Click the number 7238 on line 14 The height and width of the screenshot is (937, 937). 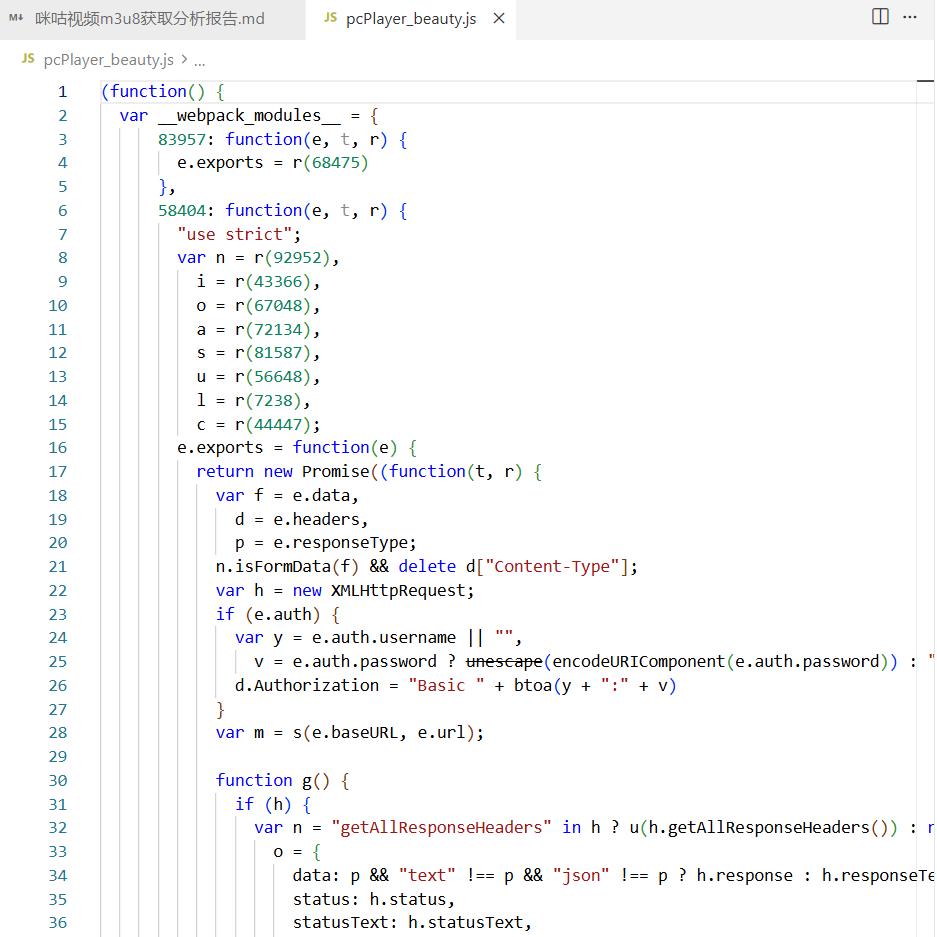(274, 400)
